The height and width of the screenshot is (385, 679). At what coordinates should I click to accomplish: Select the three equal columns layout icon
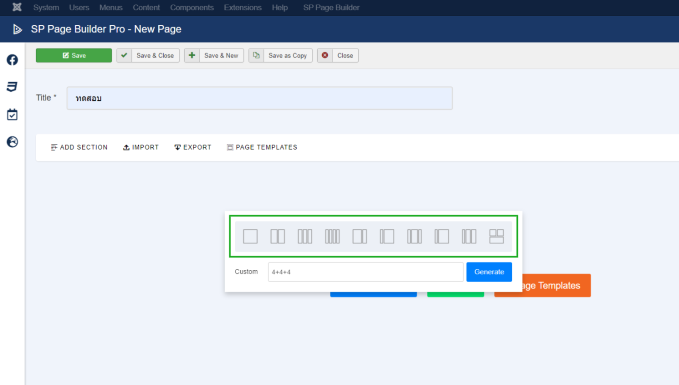(x=305, y=236)
